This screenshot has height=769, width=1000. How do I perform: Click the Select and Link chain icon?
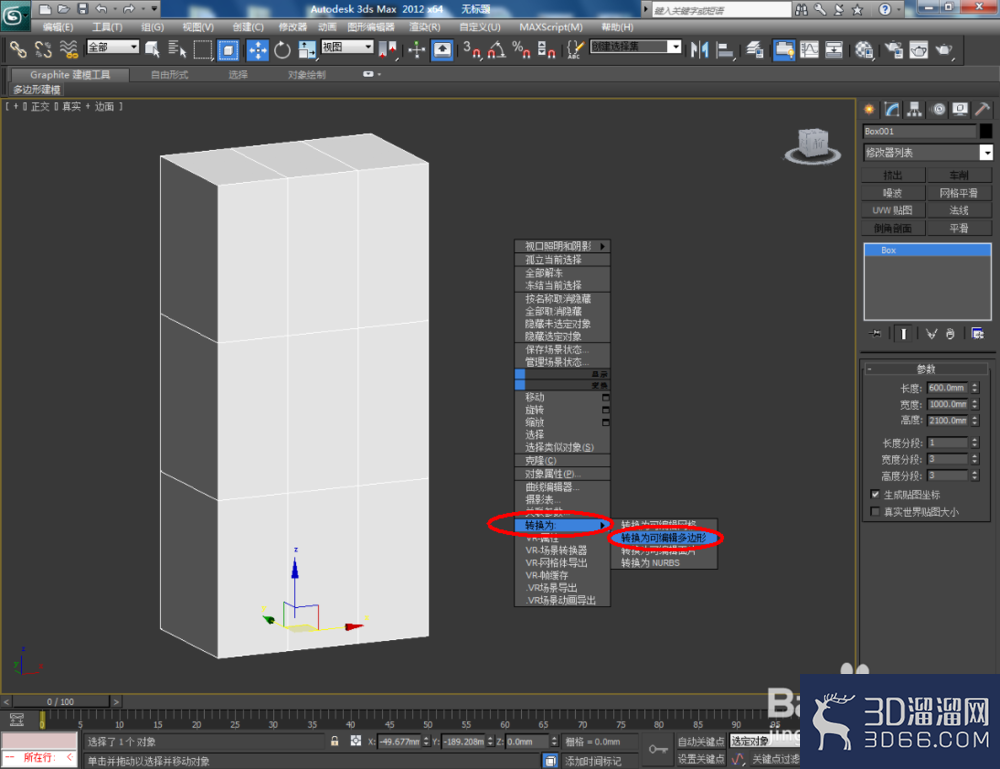coord(18,49)
